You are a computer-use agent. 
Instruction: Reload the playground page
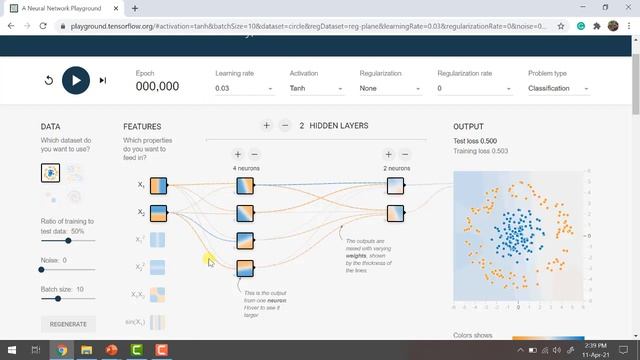coord(43,26)
